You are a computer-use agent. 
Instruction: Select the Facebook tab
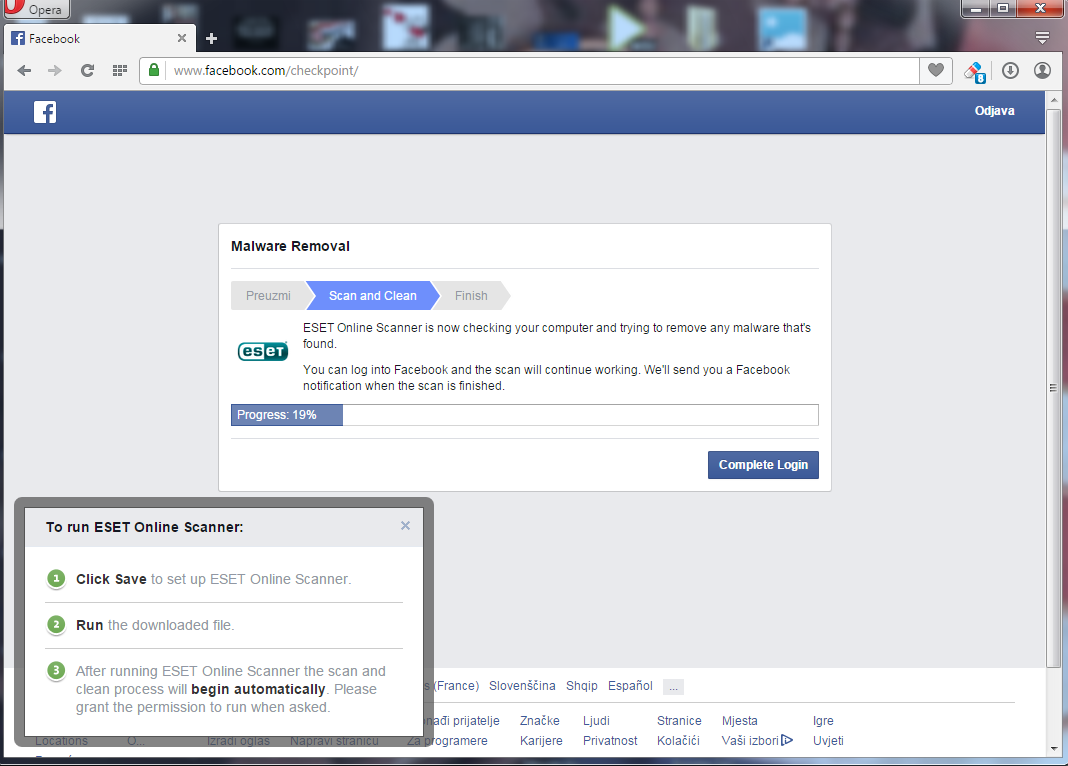click(x=99, y=39)
